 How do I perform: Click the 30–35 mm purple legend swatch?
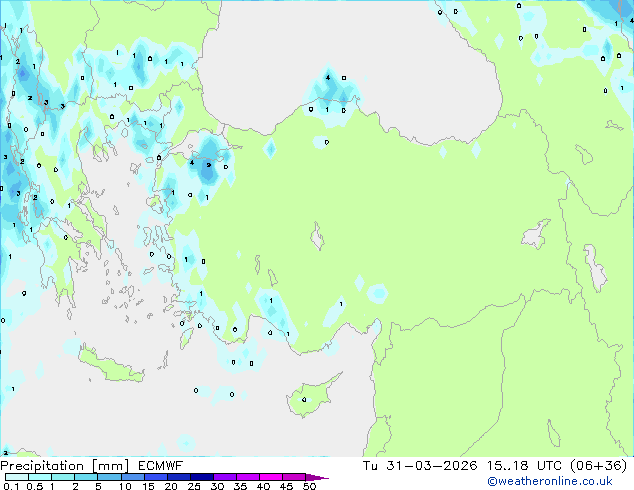pos(225,477)
